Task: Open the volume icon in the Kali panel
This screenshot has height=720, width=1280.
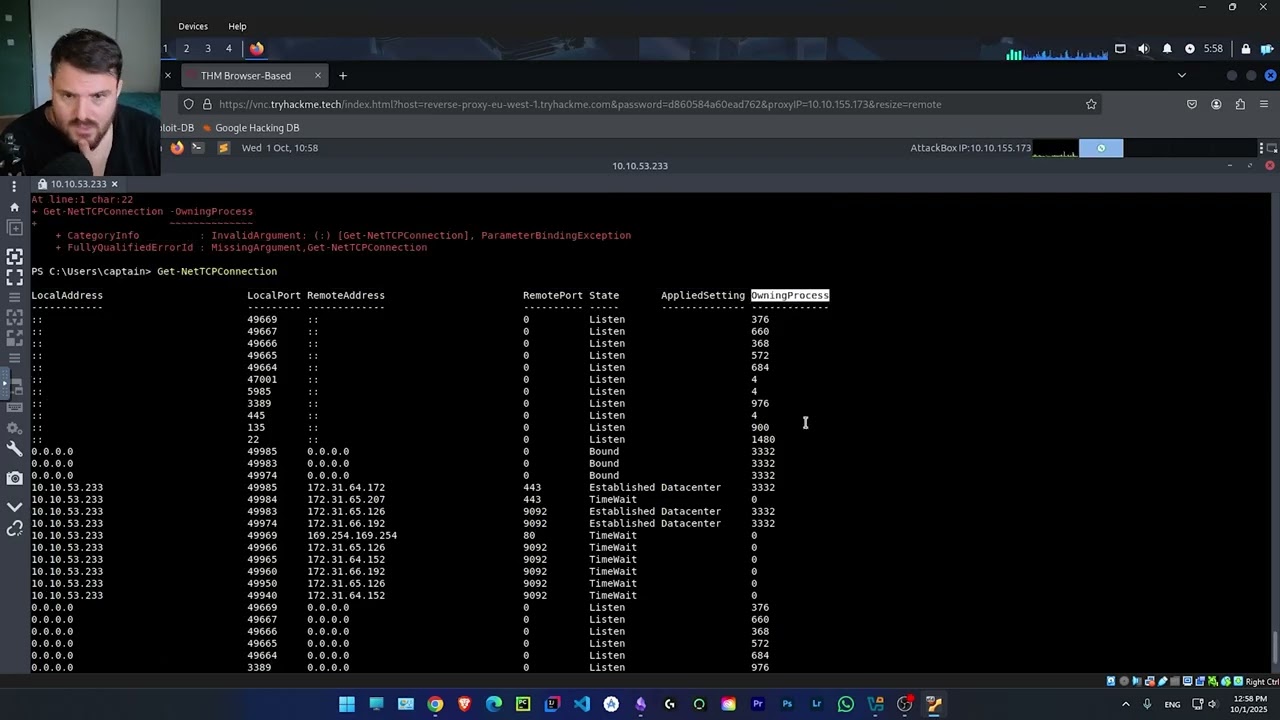Action: point(1144,48)
